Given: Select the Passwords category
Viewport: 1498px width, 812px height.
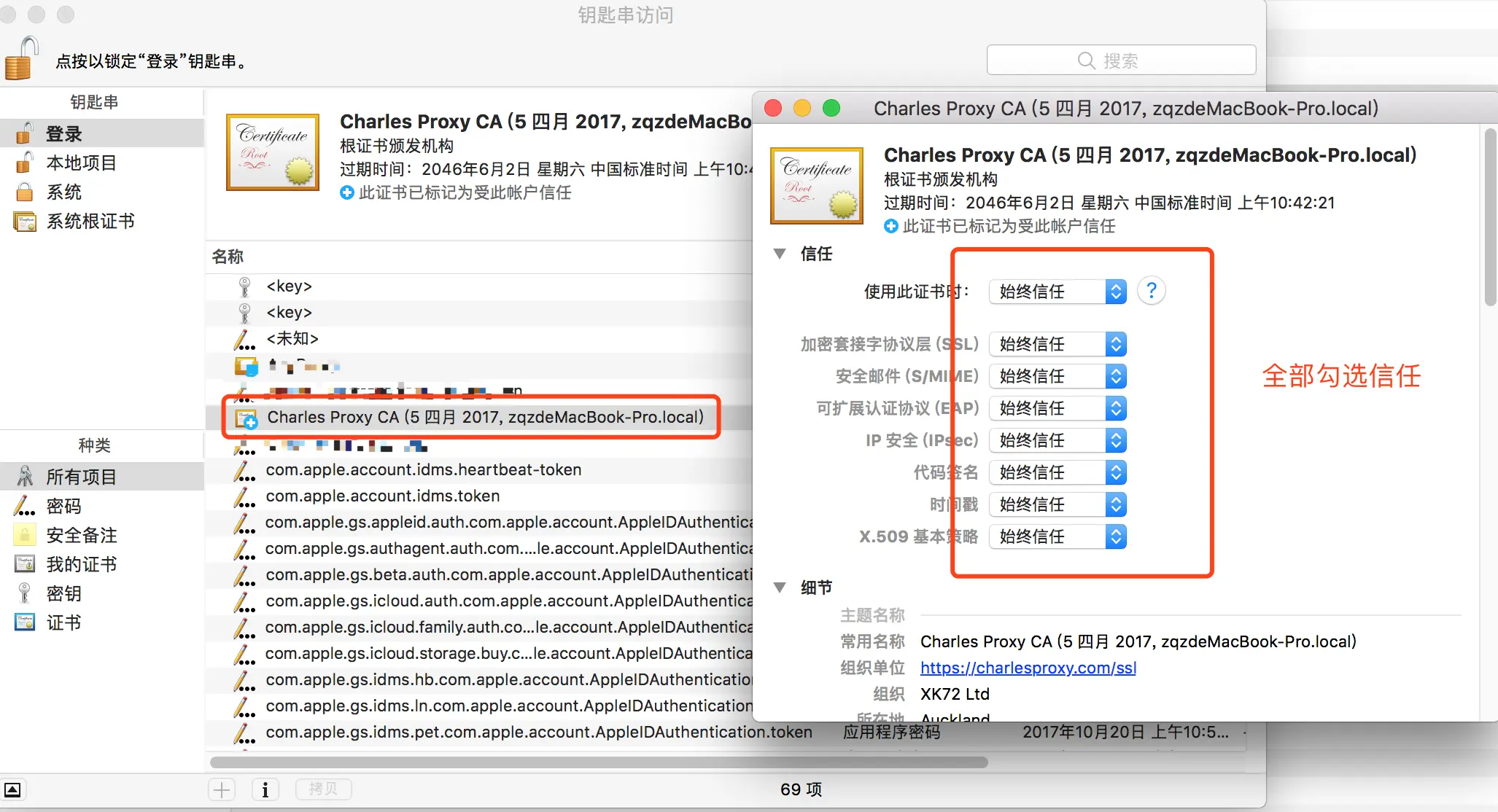Looking at the screenshot, I should coord(63,506).
